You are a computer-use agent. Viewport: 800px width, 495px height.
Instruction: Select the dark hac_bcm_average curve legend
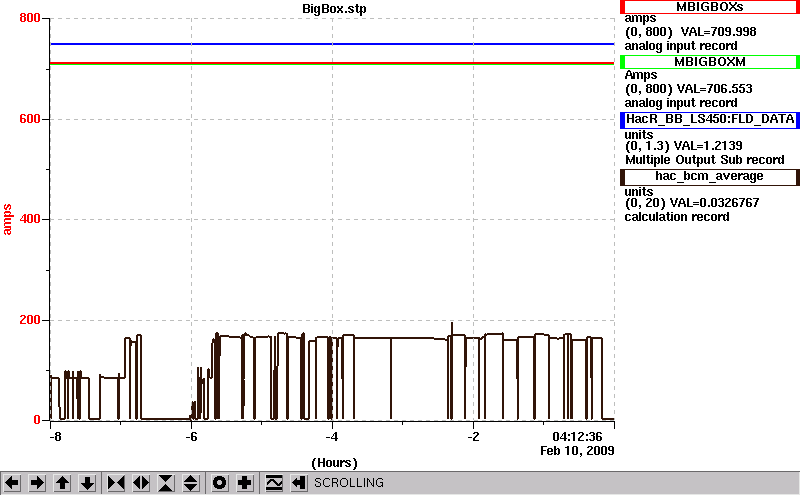[x=710, y=177]
